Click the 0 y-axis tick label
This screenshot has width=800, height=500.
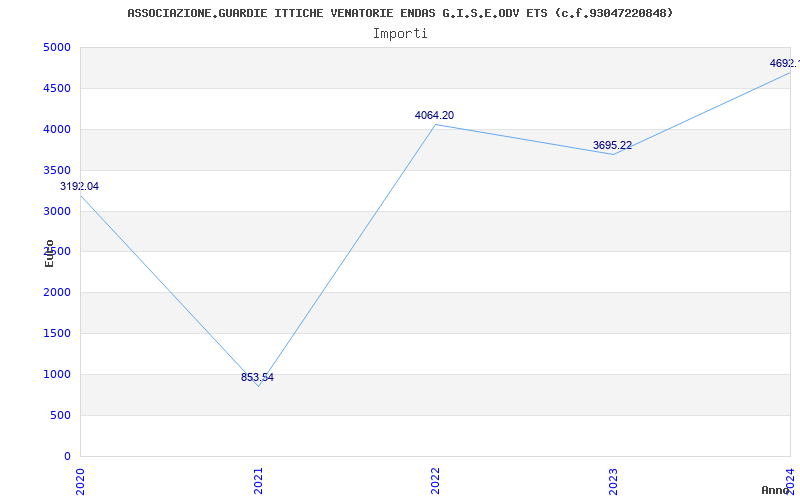tap(68, 456)
